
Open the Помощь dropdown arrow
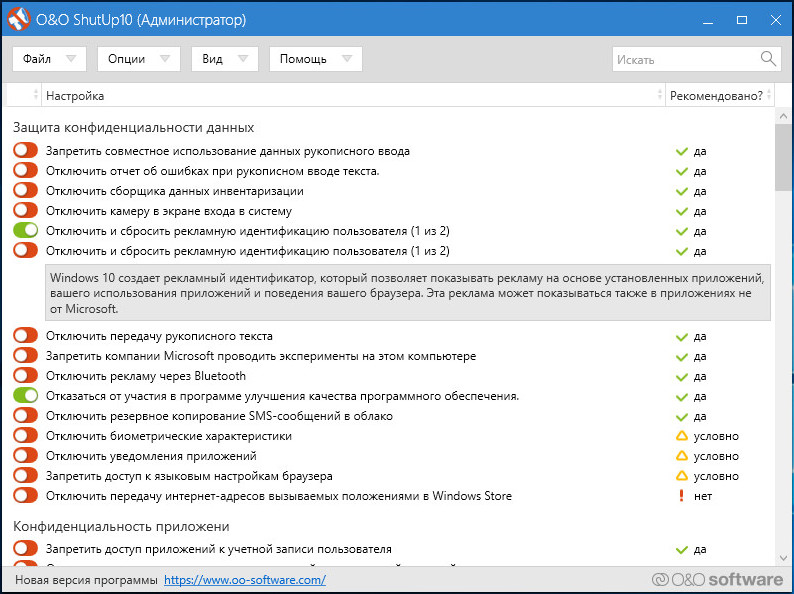click(346, 59)
